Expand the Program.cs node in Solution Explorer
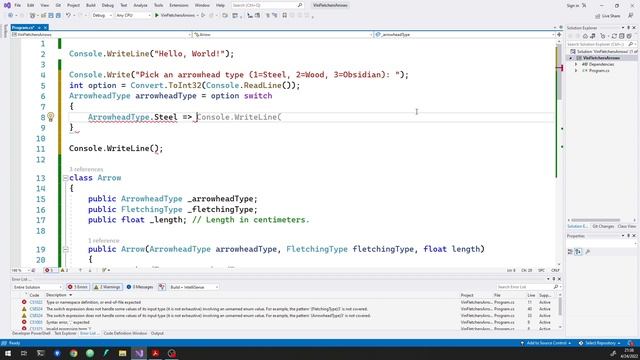Screen dimensions: 640x360 [576, 71]
